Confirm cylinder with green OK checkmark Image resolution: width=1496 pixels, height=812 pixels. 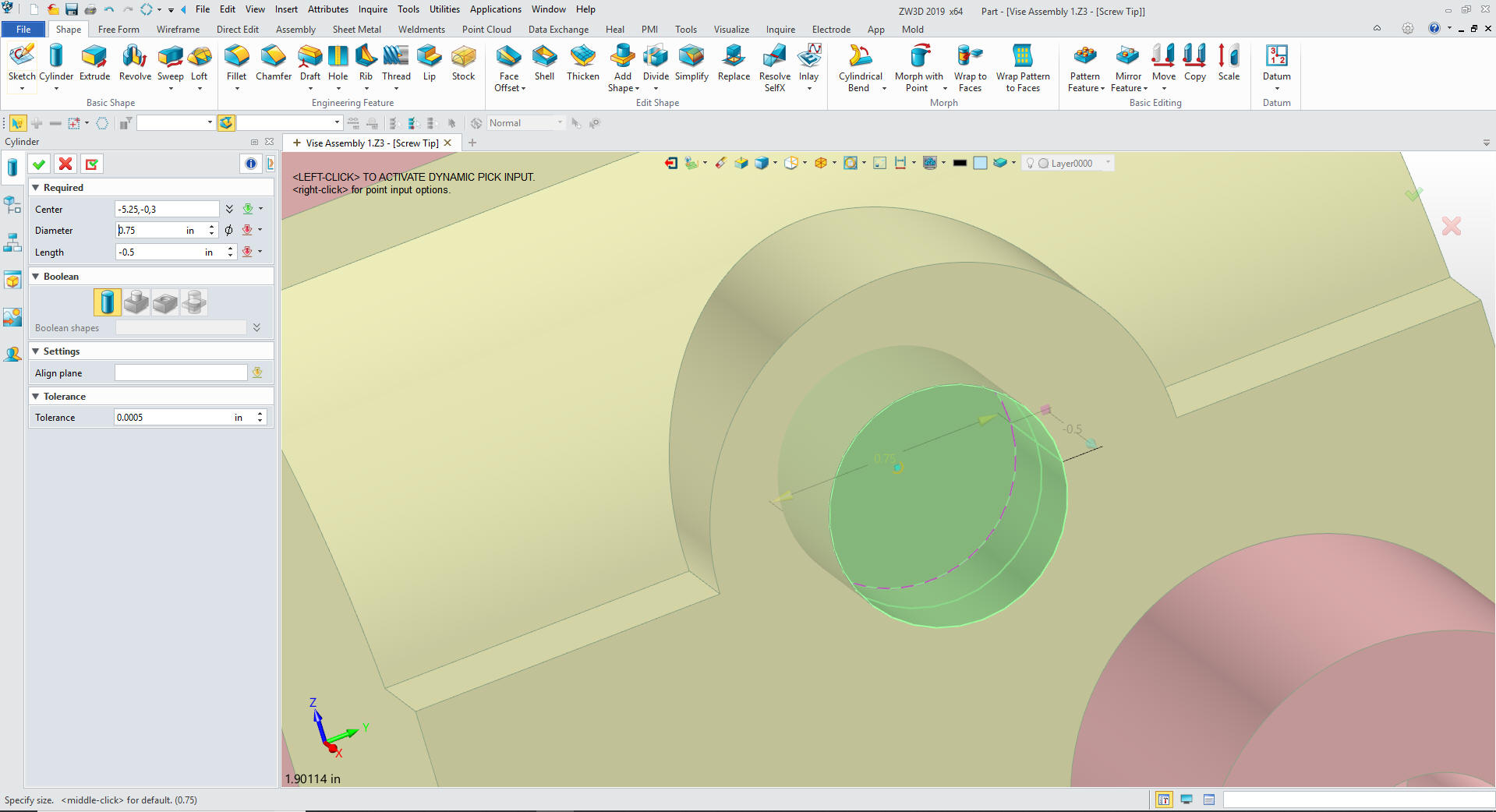pos(39,164)
